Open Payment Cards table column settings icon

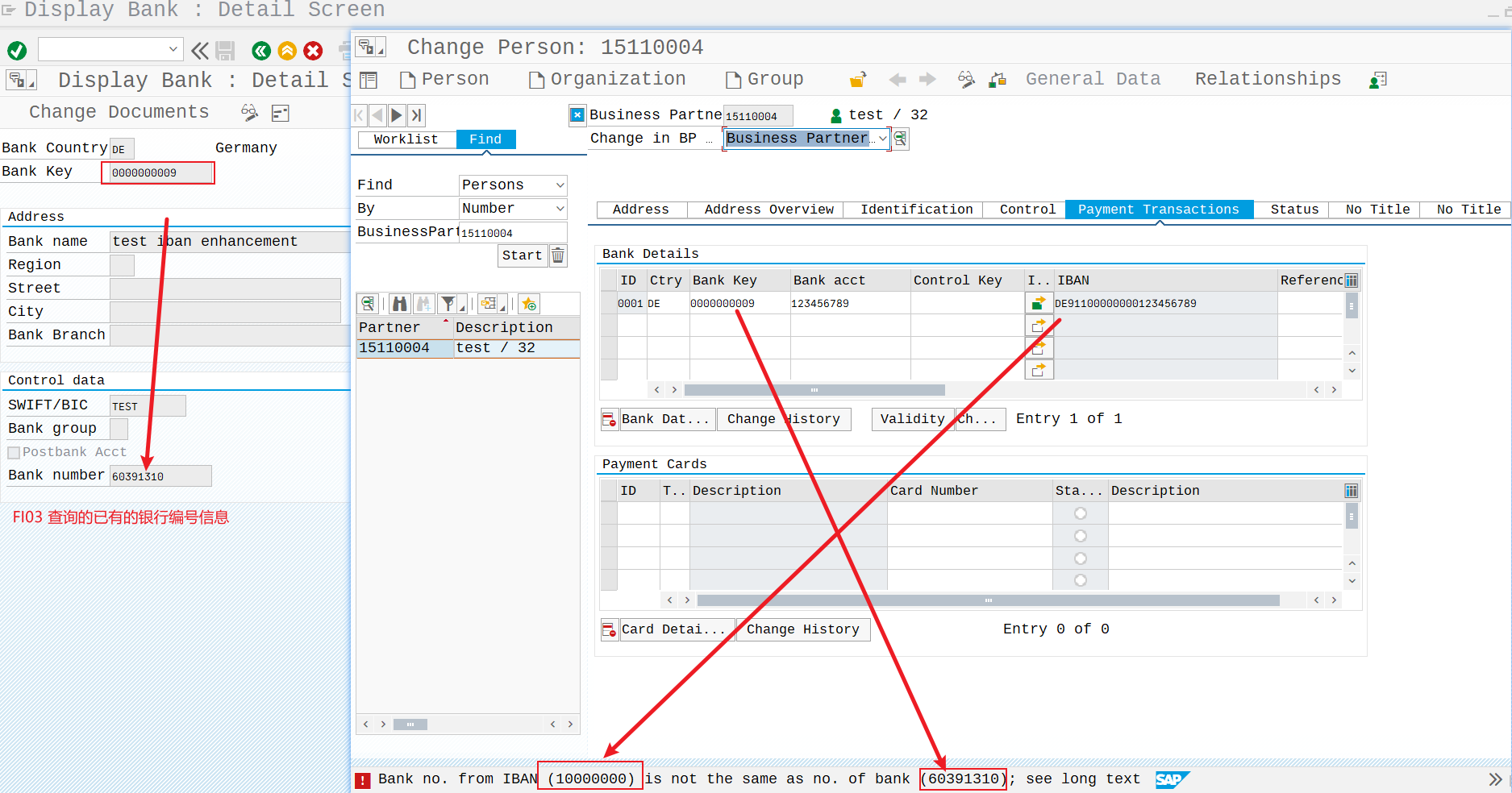[1352, 491]
